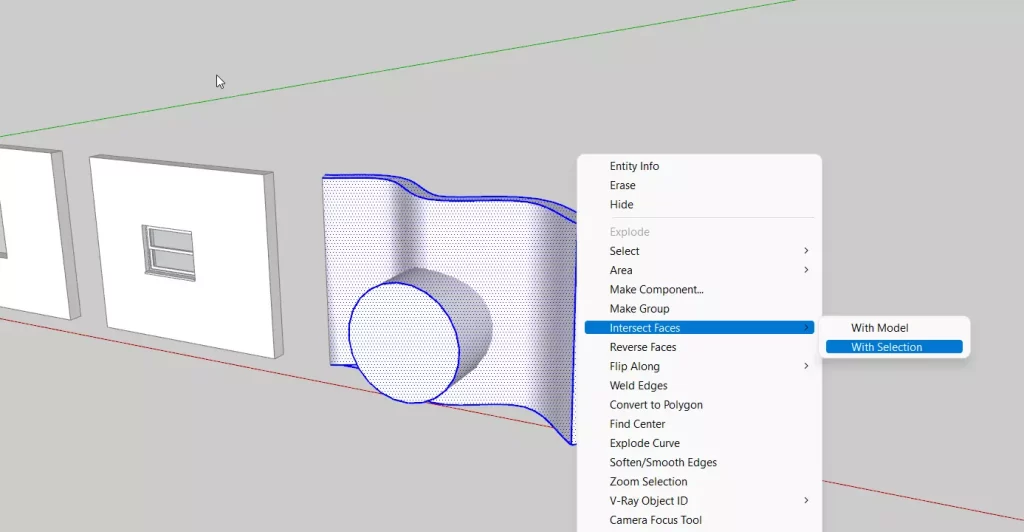This screenshot has height=532, width=1024.
Task: Open the Area submenu
Action: [699, 270]
